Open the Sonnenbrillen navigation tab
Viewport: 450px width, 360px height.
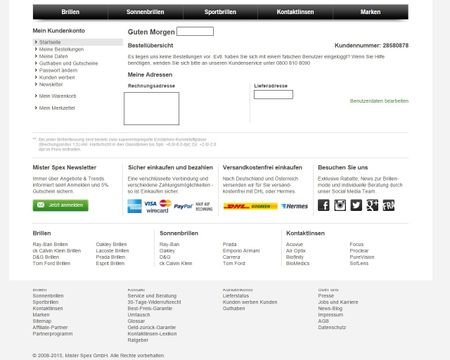click(145, 12)
